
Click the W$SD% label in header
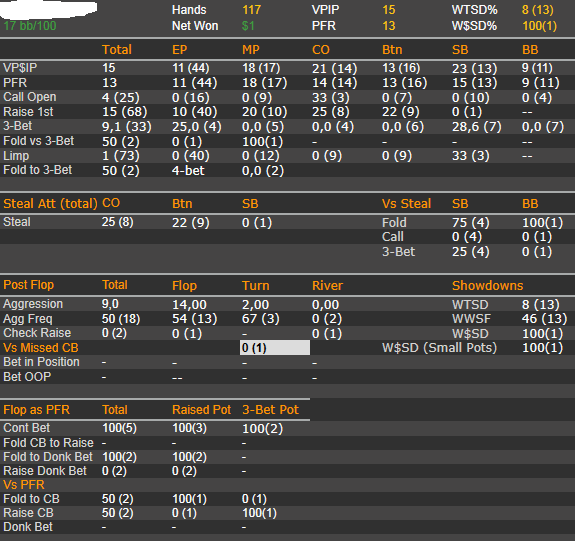click(474, 26)
